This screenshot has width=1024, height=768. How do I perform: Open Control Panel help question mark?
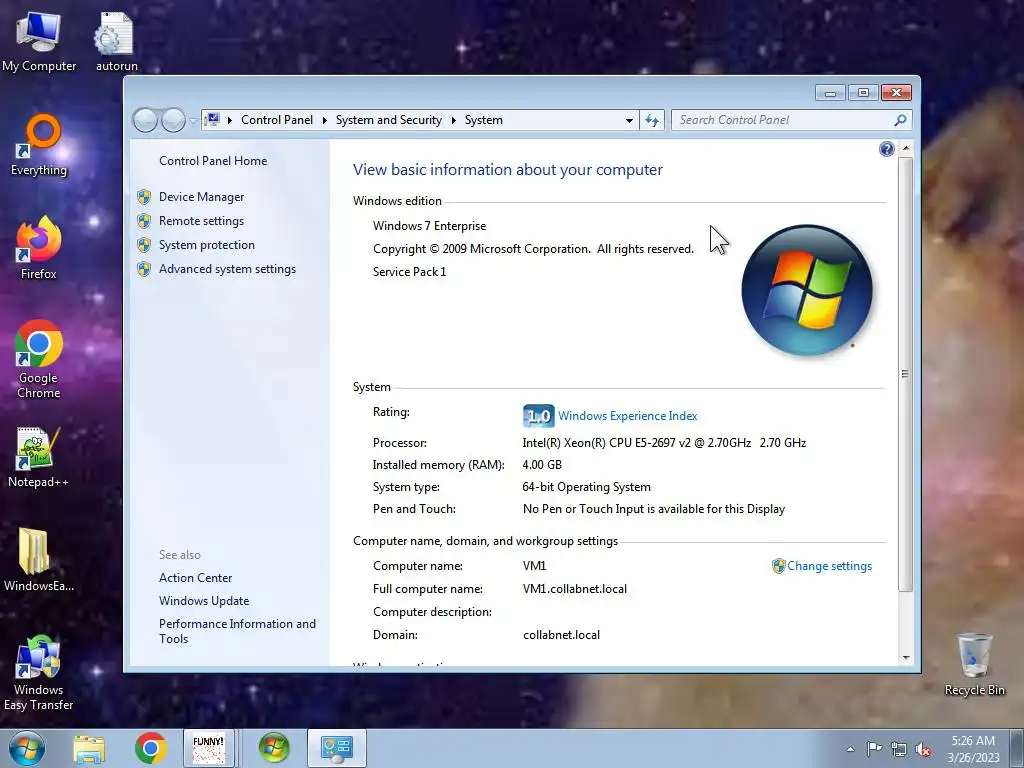point(886,149)
